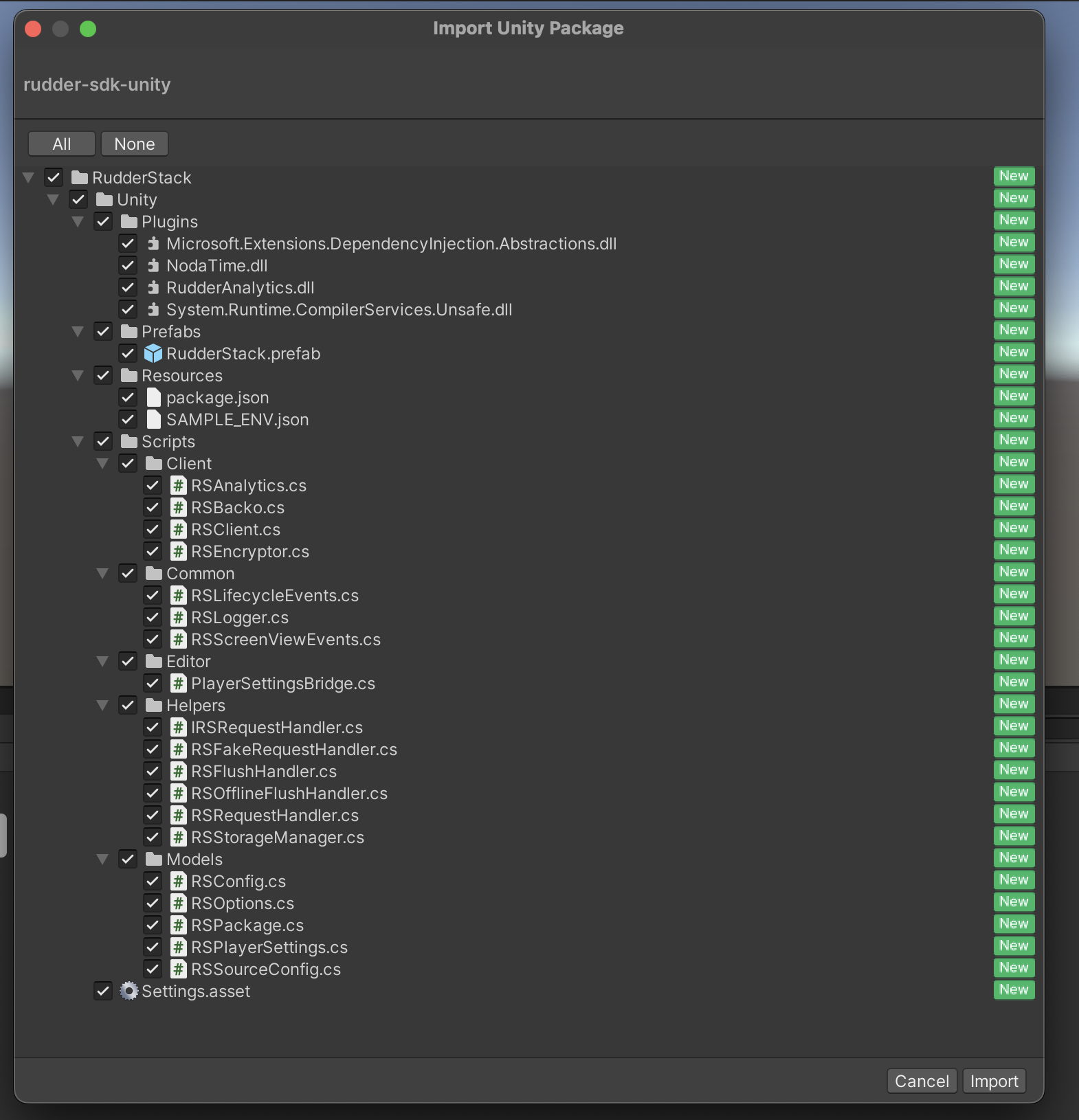Select the RSPackage.cs row
1079x1120 pixels.
click(x=528, y=926)
